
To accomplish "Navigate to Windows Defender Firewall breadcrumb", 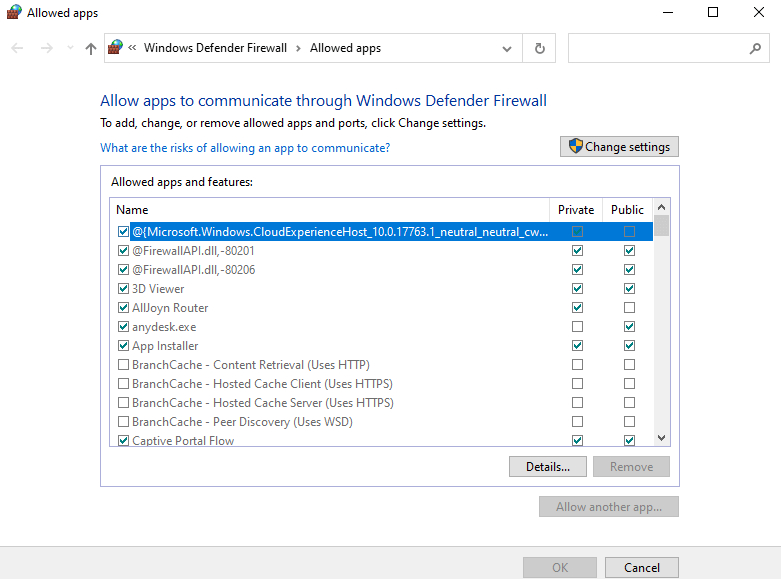I will (x=215, y=48).
